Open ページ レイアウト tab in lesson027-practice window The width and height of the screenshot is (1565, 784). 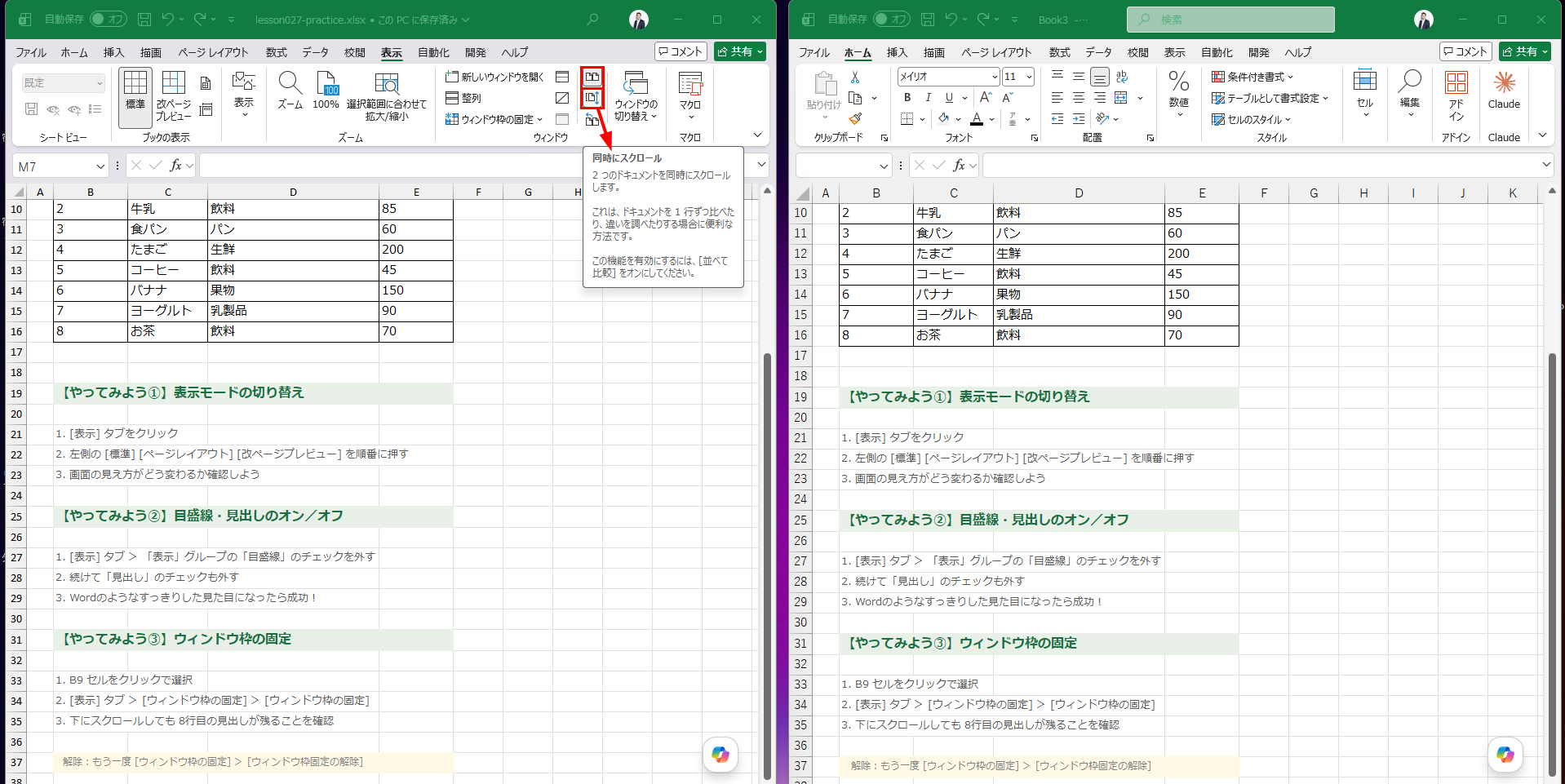pyautogui.click(x=213, y=52)
